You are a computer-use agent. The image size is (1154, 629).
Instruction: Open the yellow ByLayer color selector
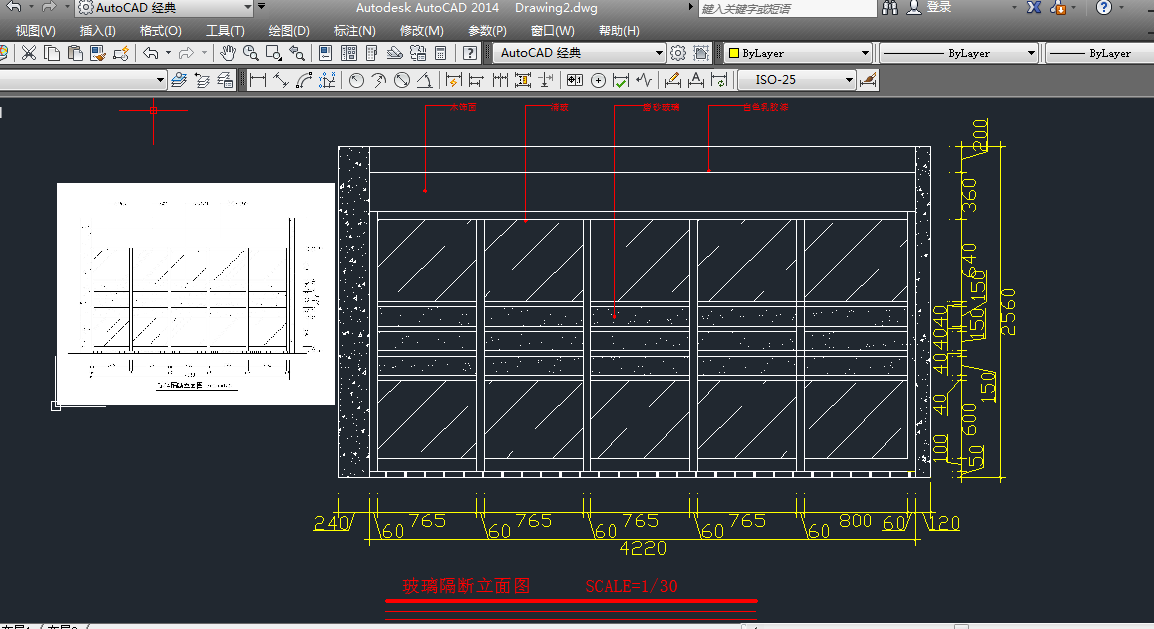pyautogui.click(x=798, y=53)
